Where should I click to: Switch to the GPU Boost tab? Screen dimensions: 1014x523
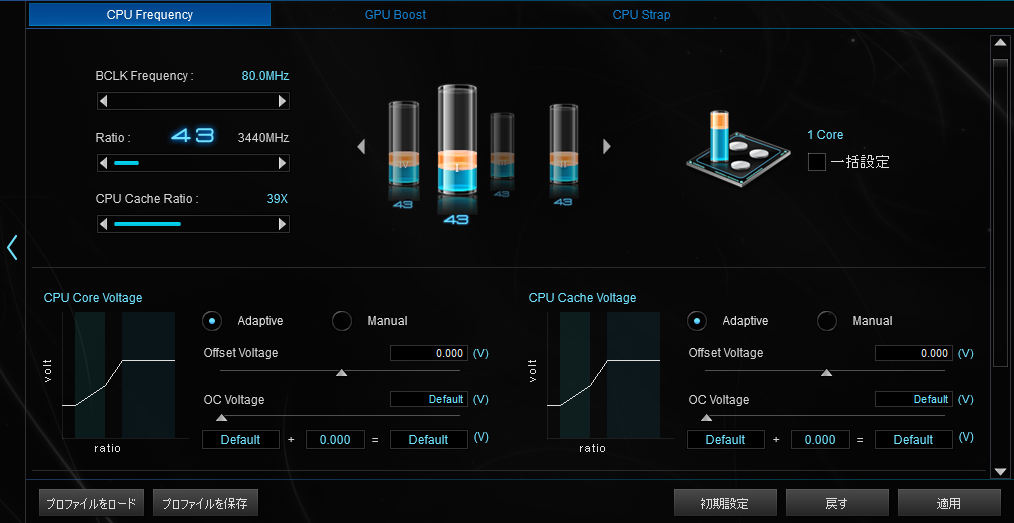coord(395,14)
